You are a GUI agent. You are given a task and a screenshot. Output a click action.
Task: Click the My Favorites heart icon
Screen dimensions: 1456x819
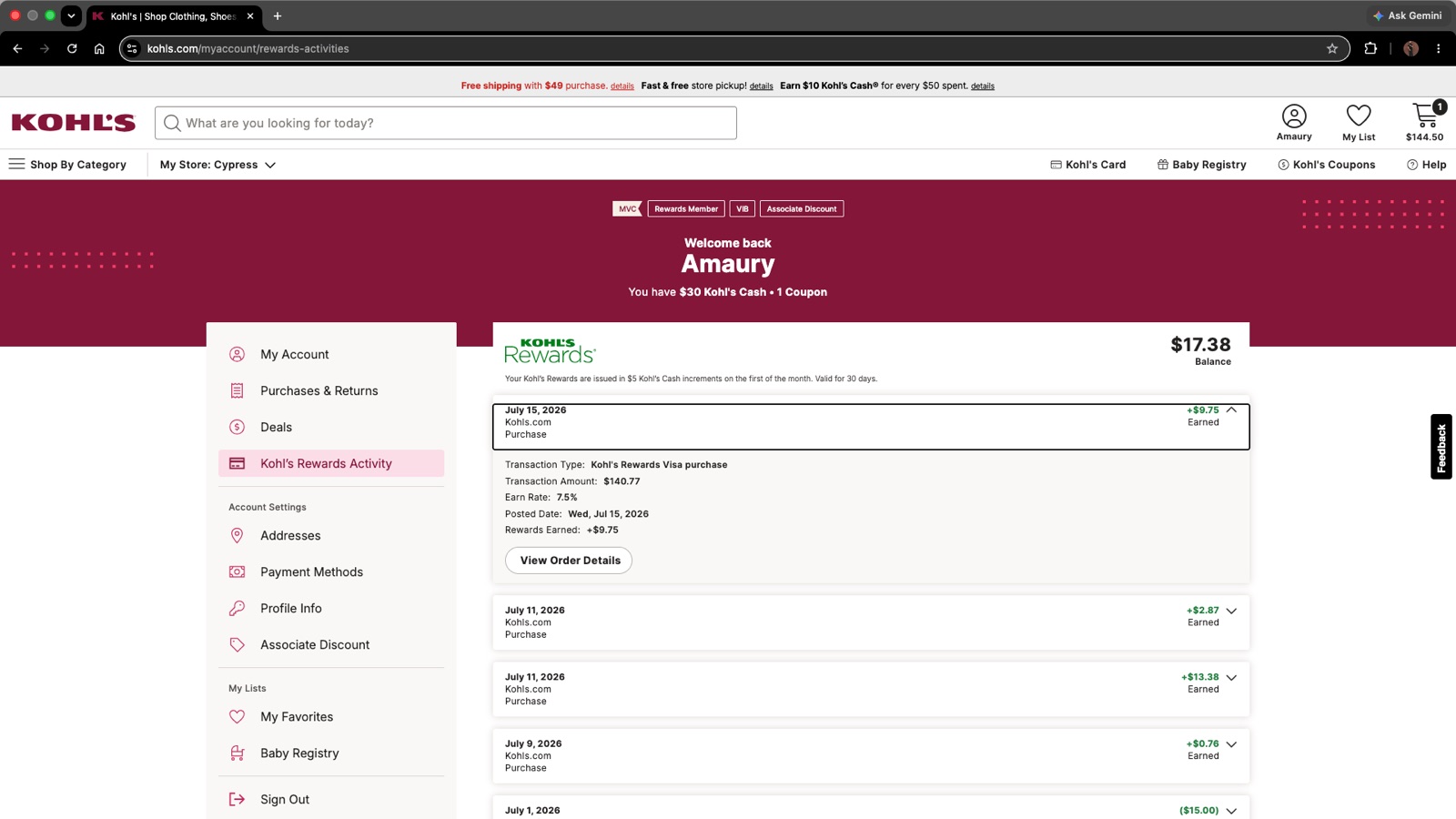coord(237,716)
